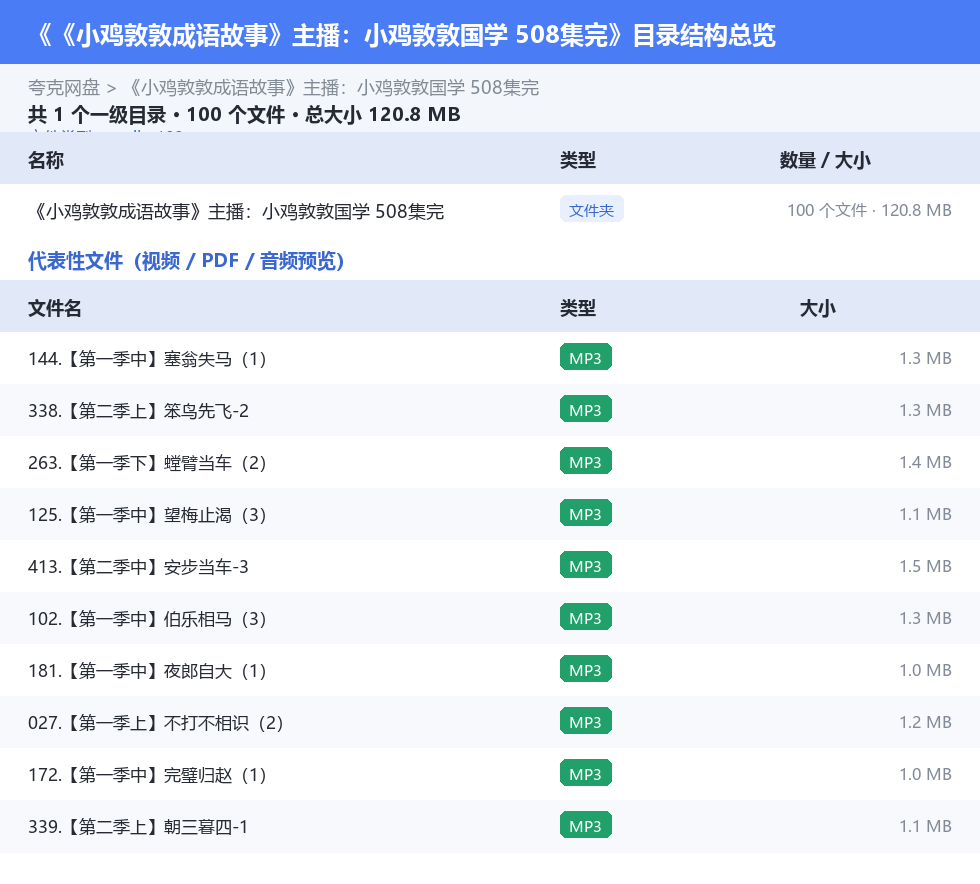
Task: Open folder row 《小鸡敦敦成语故事》主播：小鸡敦敦国学 508集完
Action: click(490, 211)
